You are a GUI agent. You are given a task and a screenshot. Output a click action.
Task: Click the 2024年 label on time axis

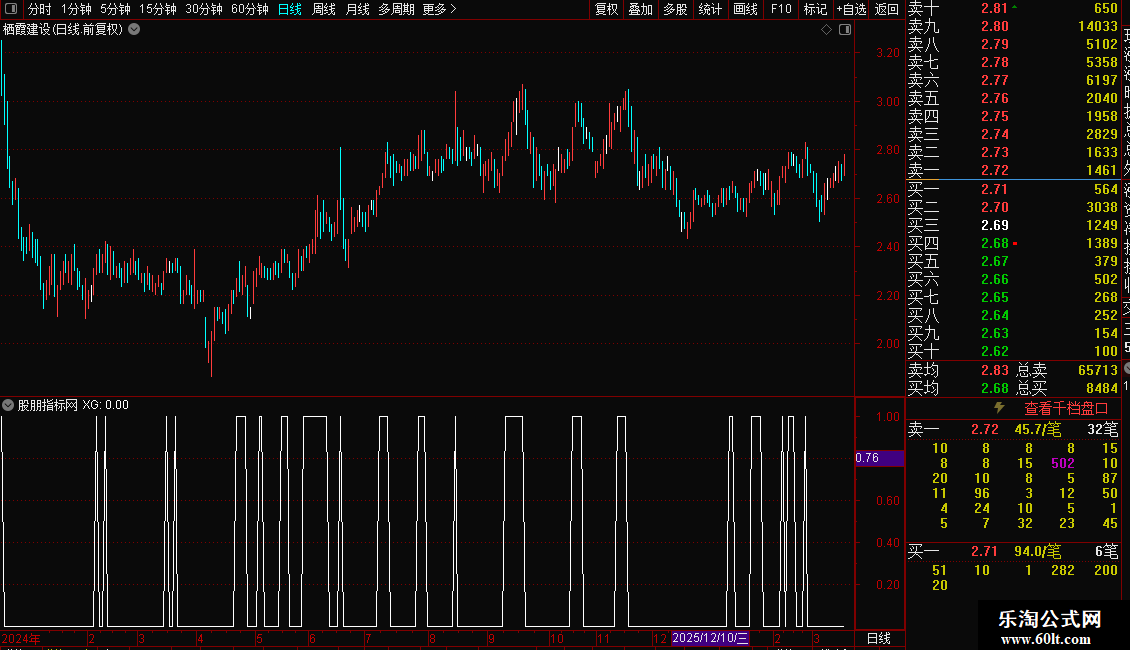coord(21,638)
